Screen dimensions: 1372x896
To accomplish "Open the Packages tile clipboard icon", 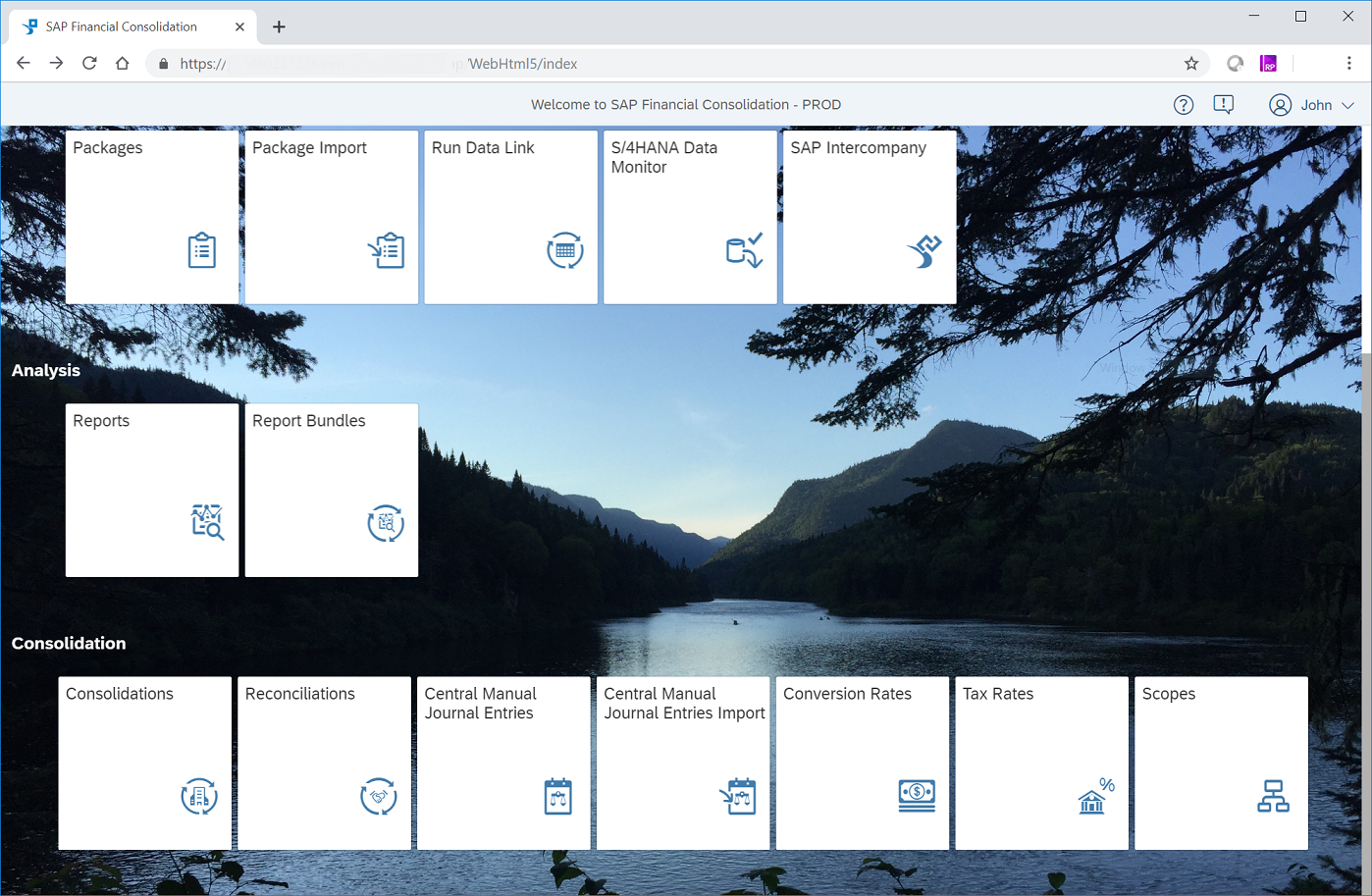I will click(x=202, y=250).
